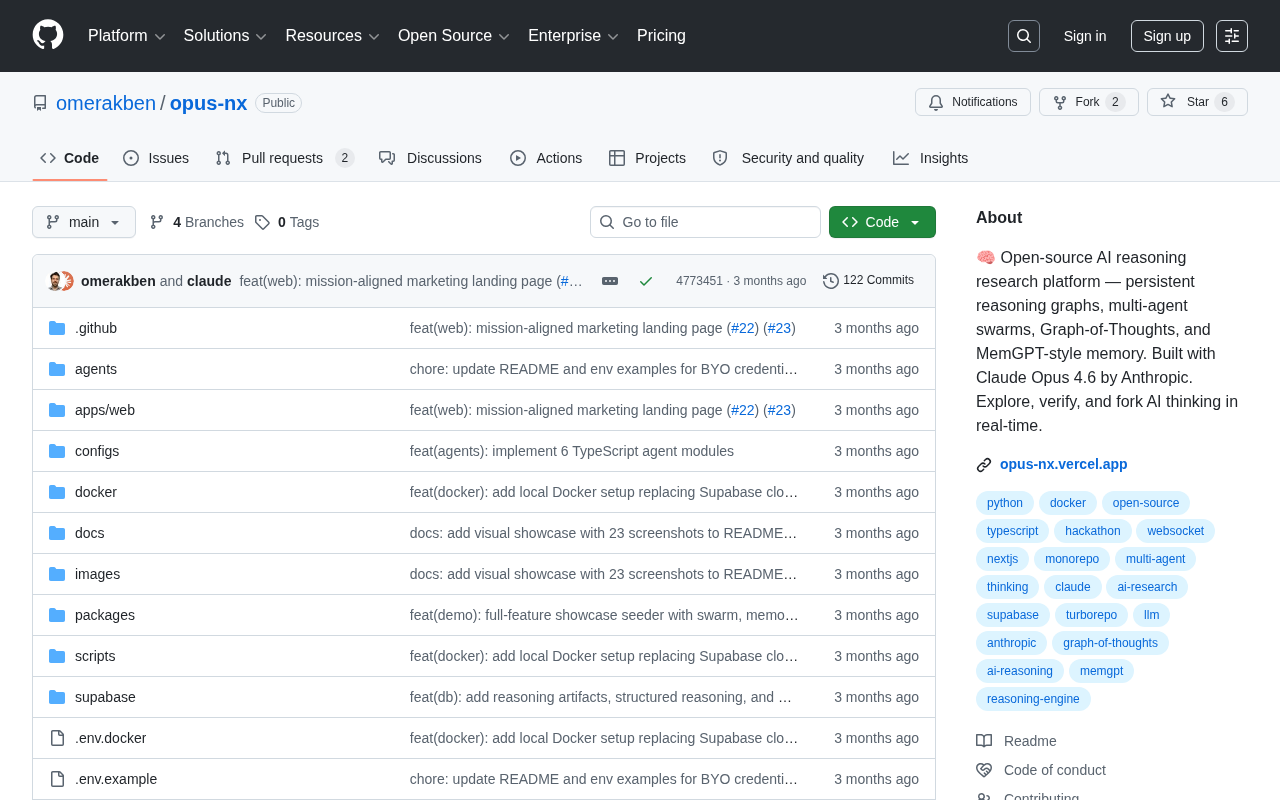
Task: Click the Code of conduct heart icon
Action: click(984, 770)
